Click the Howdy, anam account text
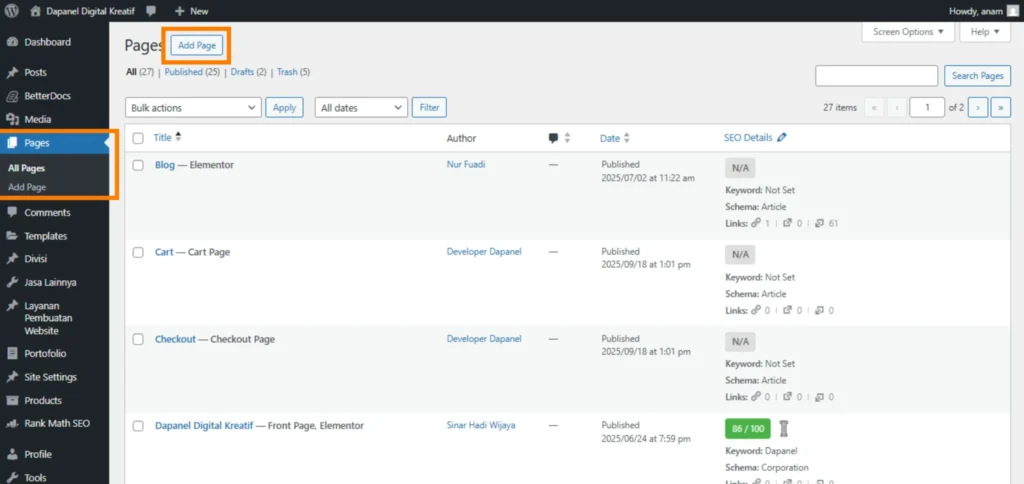 coord(976,11)
